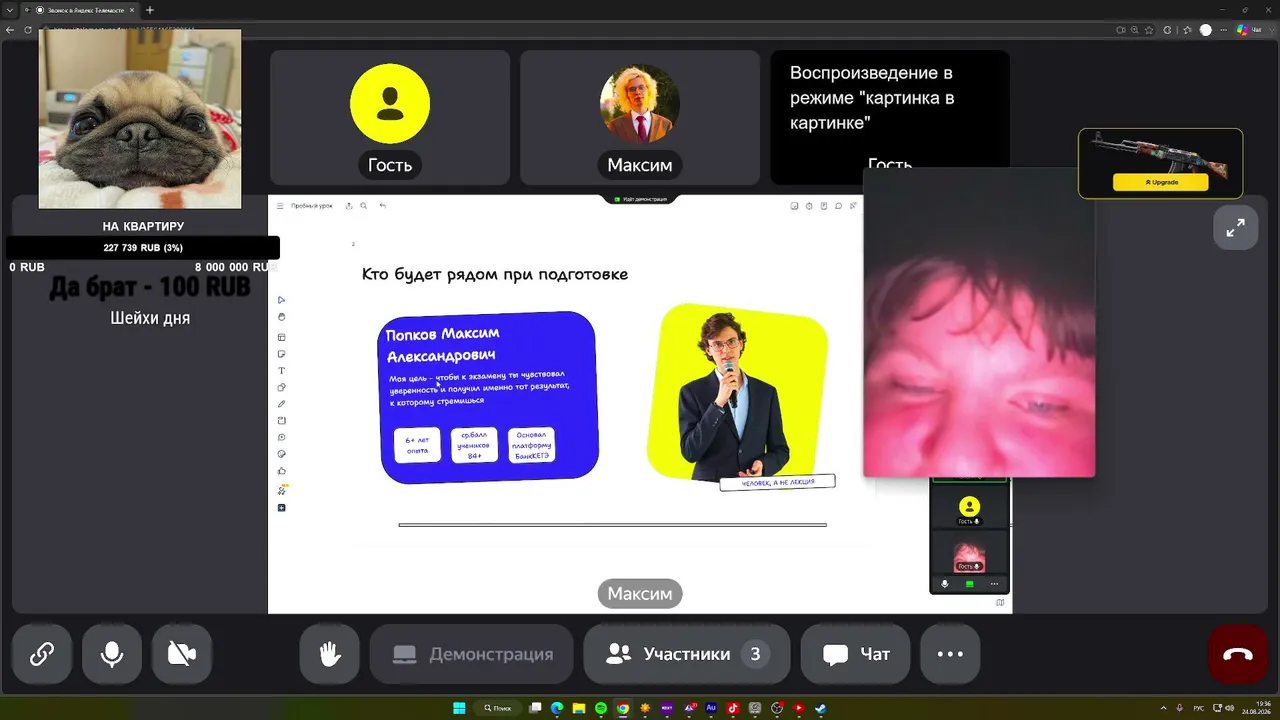Click the Upgrade button under the rifle

(x=1160, y=182)
